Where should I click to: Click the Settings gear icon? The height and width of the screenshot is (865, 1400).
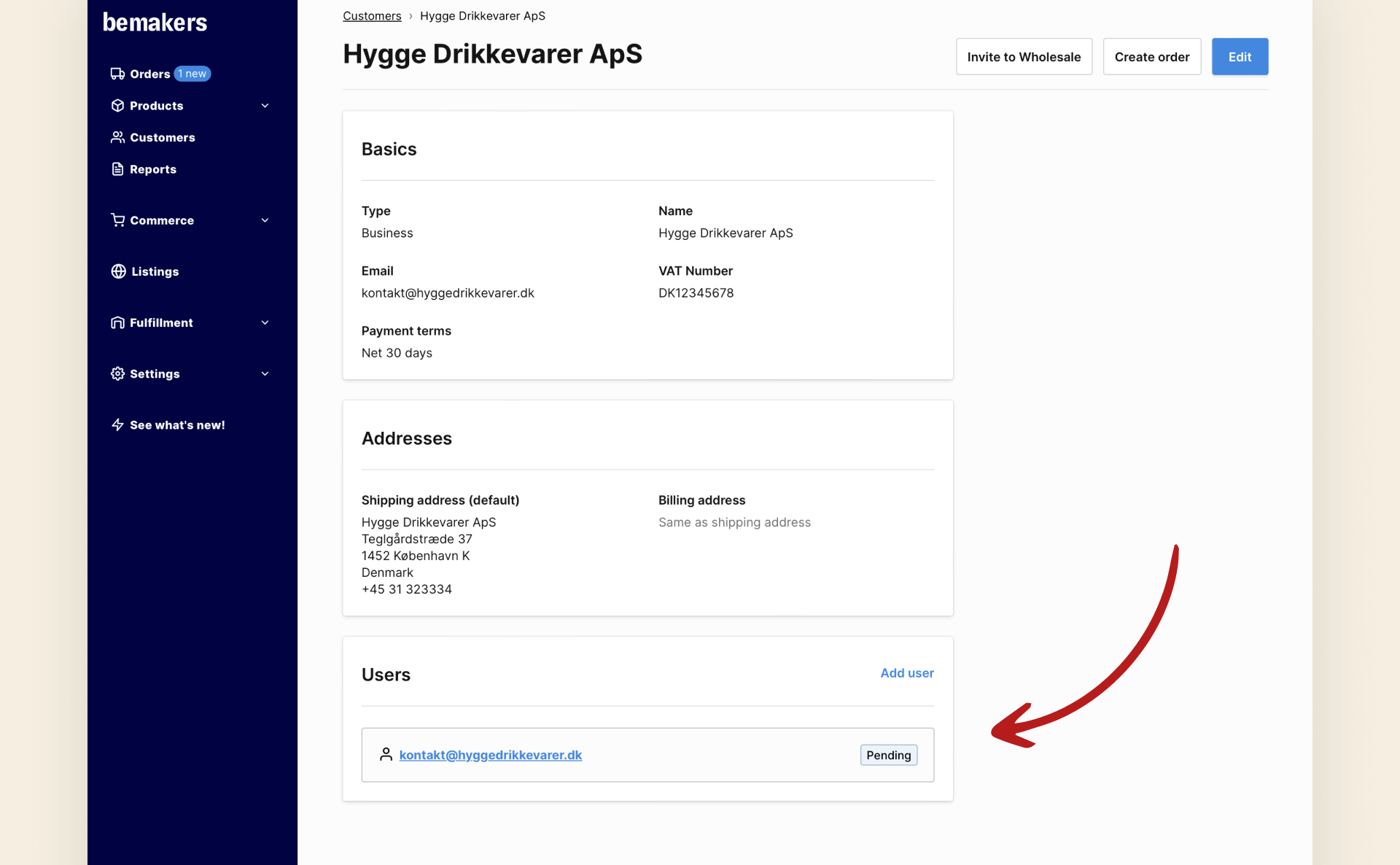tap(117, 373)
